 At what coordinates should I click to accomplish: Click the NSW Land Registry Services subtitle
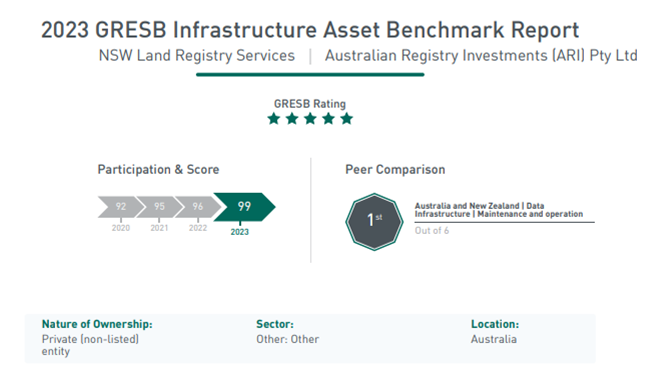(197, 56)
